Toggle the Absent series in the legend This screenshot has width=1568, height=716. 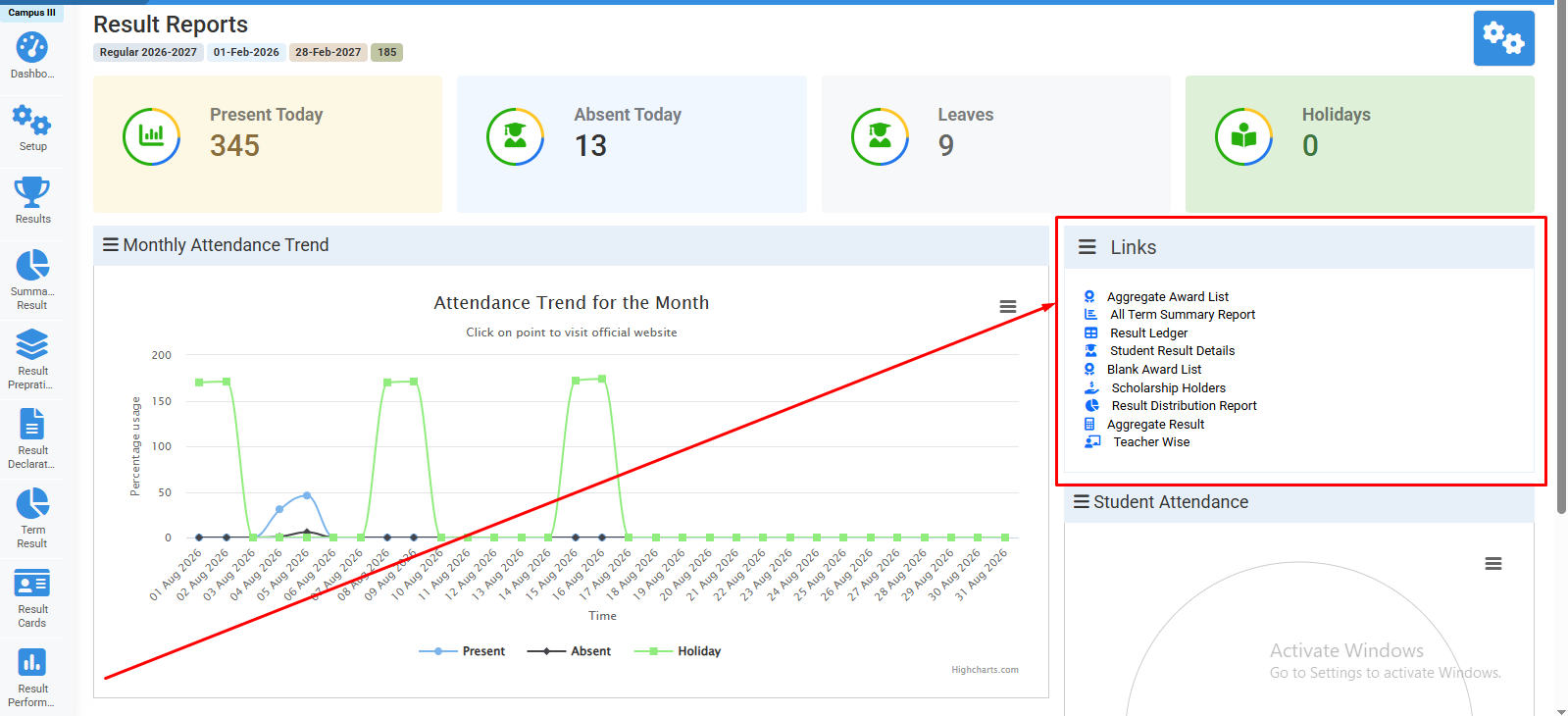[x=569, y=651]
